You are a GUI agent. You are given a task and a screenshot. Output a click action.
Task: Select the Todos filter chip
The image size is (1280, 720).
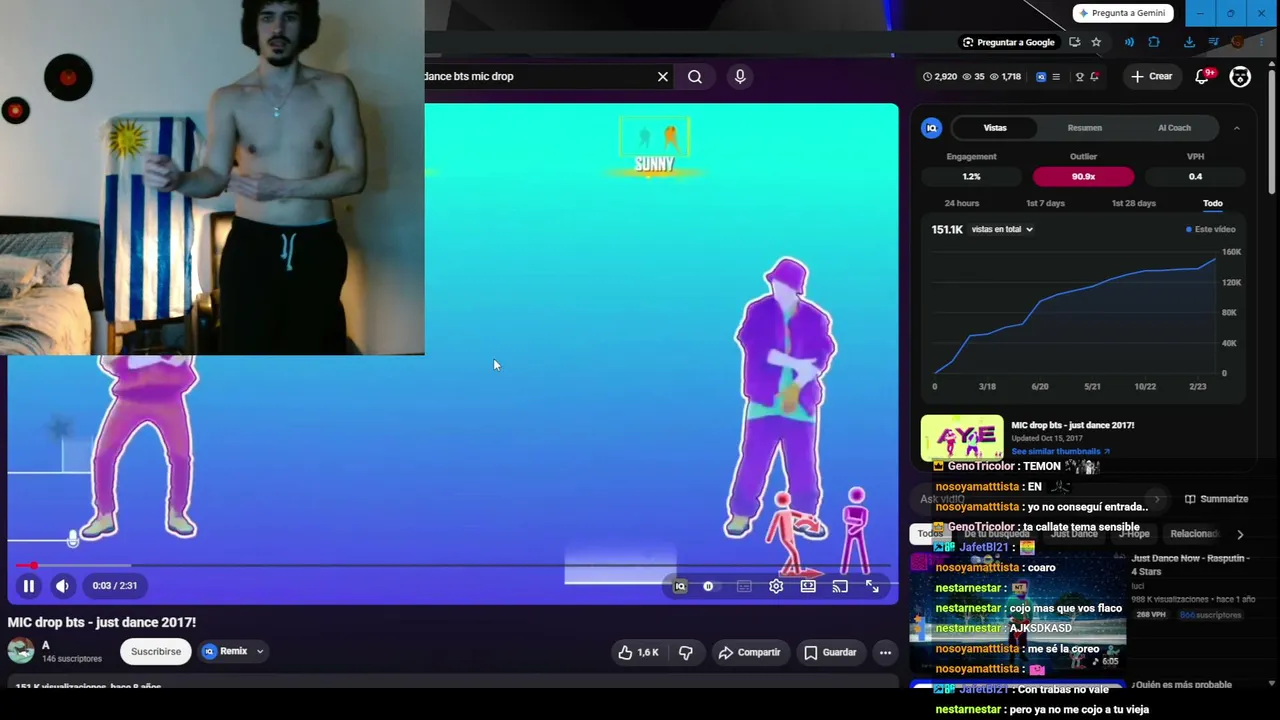pyautogui.click(x=930, y=534)
